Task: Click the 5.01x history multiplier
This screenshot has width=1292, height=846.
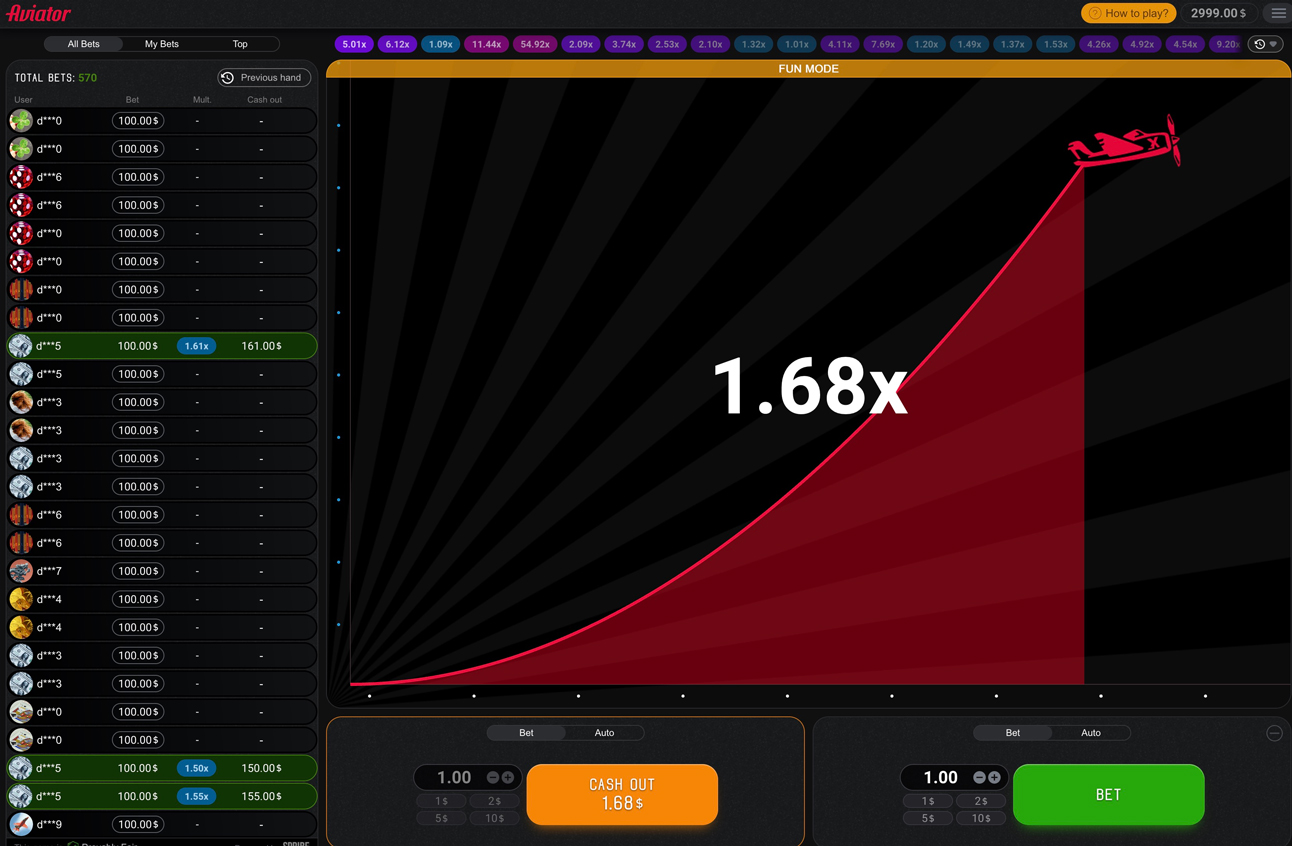Action: tap(354, 44)
